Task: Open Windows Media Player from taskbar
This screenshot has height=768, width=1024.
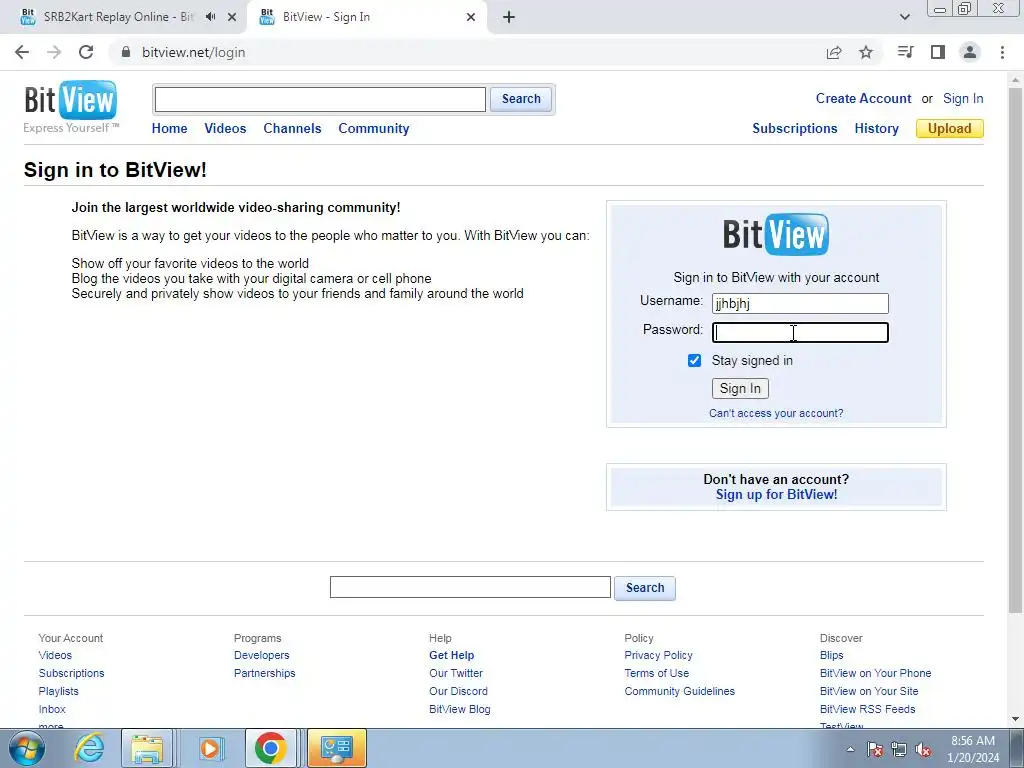Action: pos(210,748)
